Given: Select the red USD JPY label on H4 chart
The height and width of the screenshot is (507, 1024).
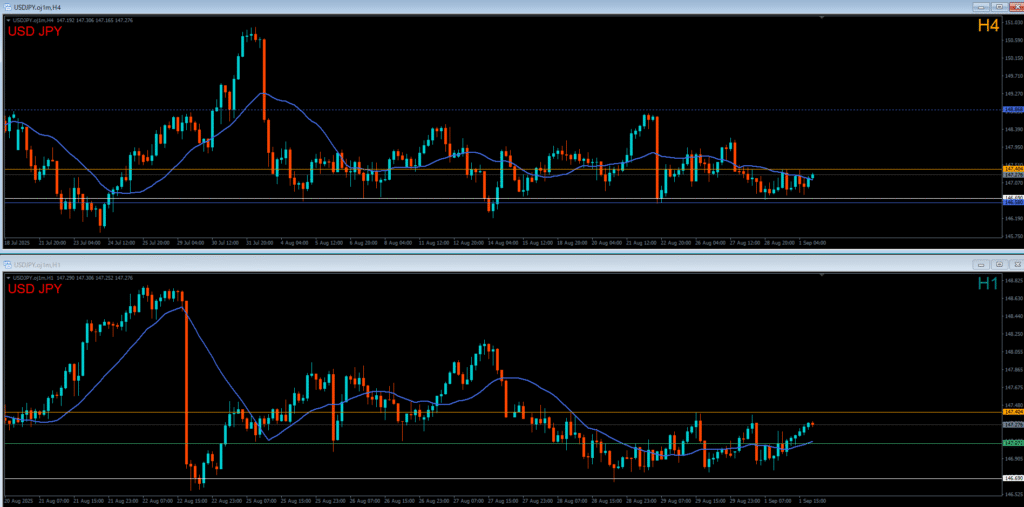Looking at the screenshot, I should click(35, 31).
